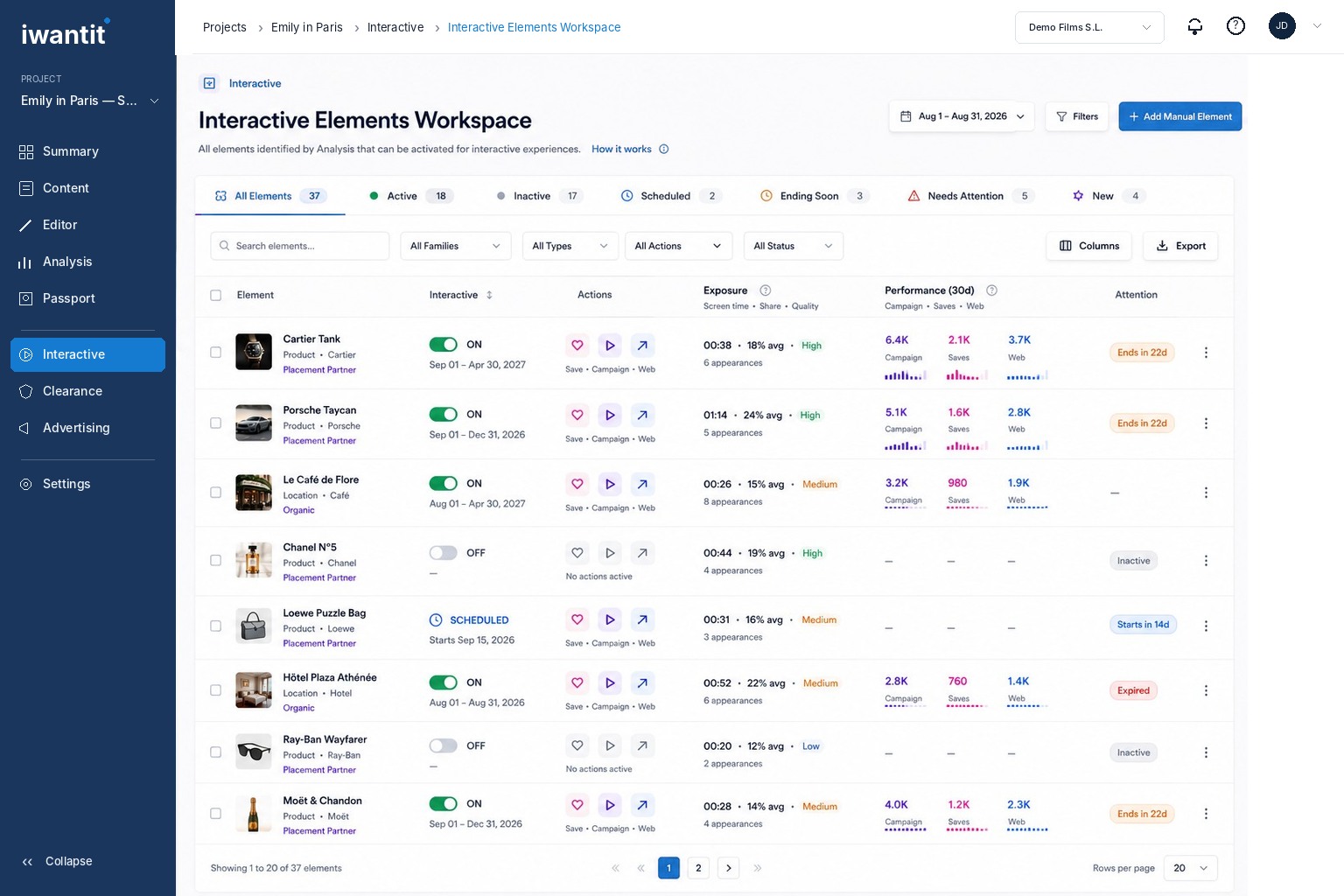Check the Porsche Taycan row checkbox
Screen dimensions: 1344x896
coord(216,423)
